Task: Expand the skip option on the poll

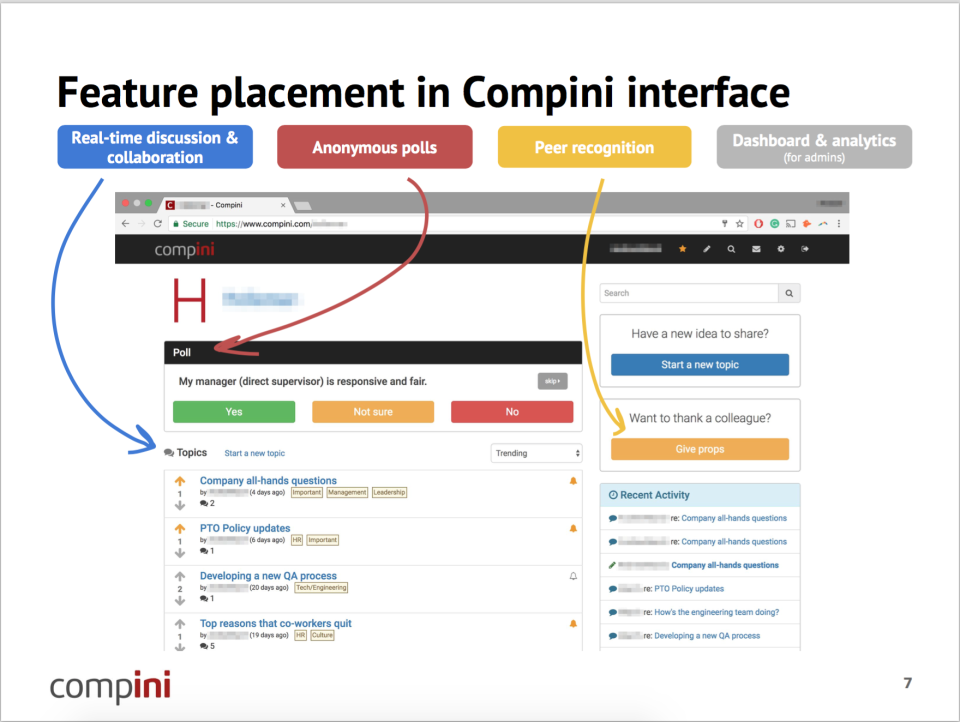Action: pyautogui.click(x=551, y=381)
